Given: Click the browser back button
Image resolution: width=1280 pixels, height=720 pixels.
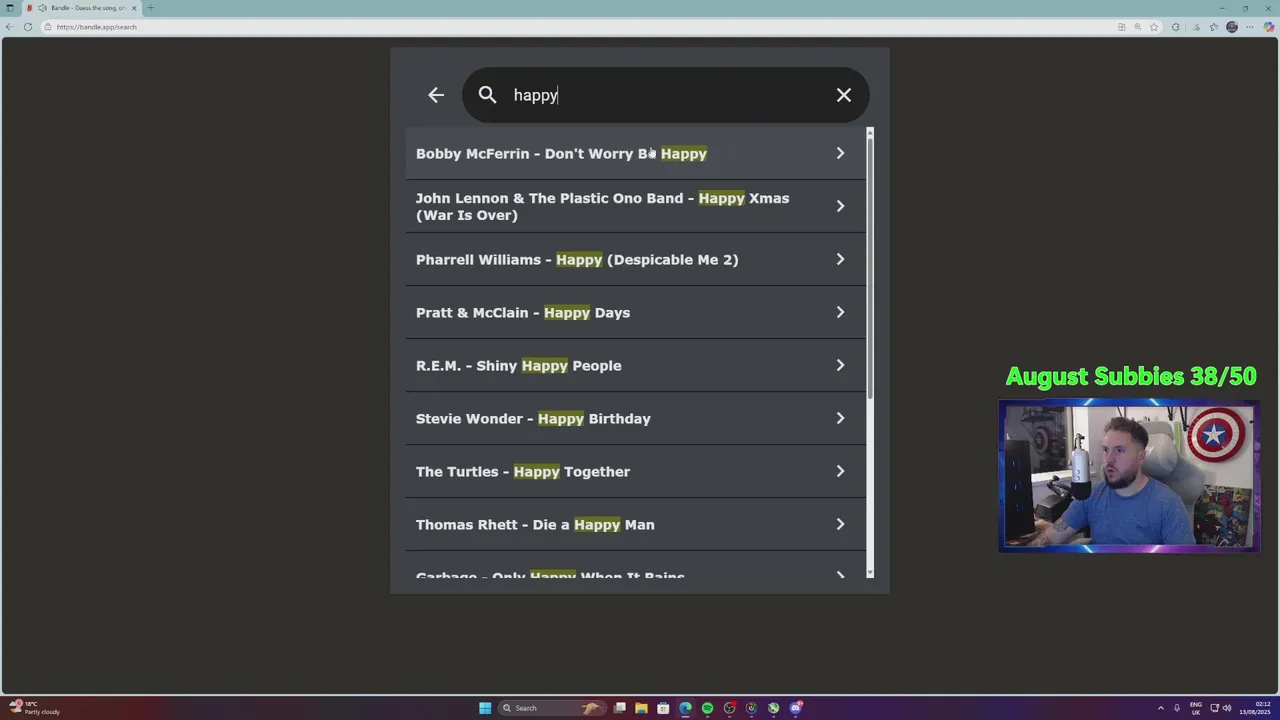Looking at the screenshot, I should click(9, 27).
